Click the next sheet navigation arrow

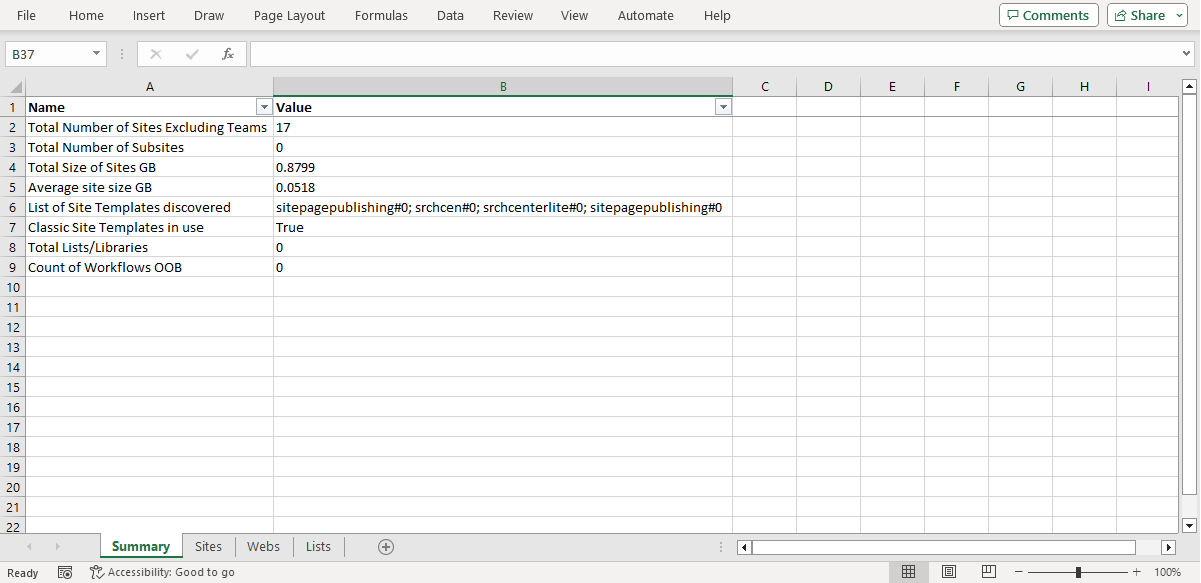click(57, 546)
